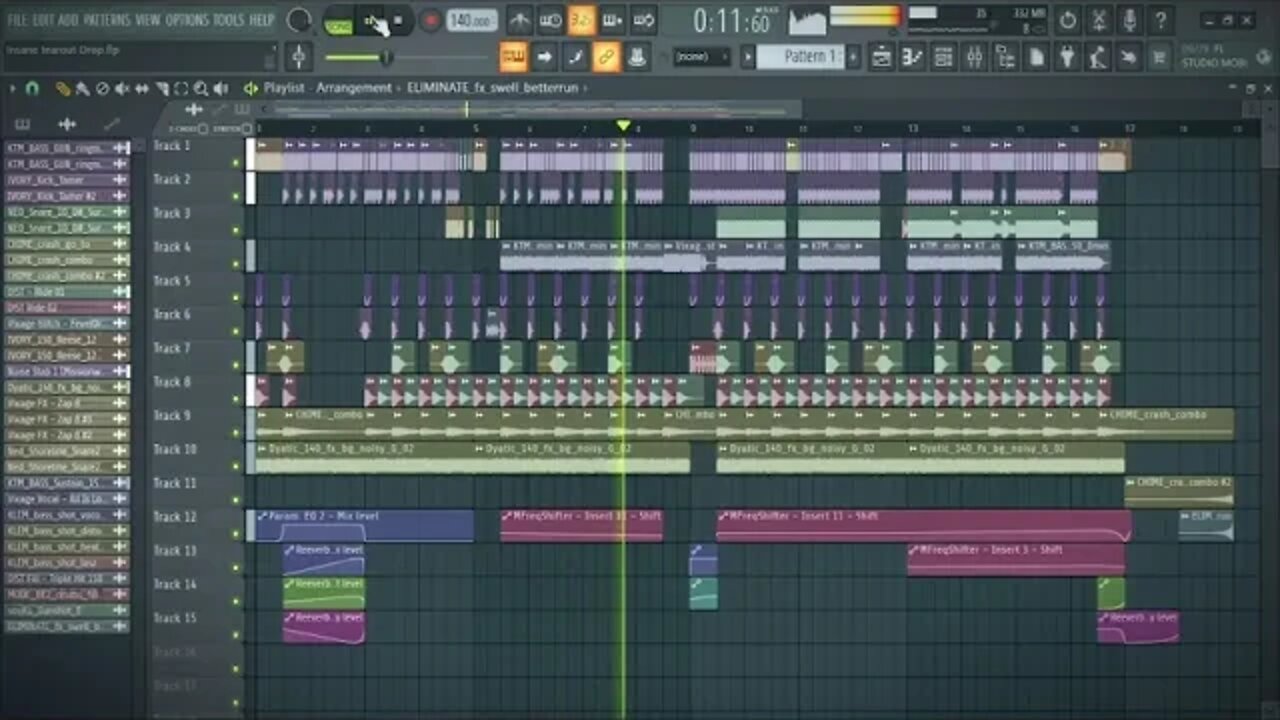Open the EDIT menu
Viewport: 1280px width, 720px height.
click(x=42, y=20)
